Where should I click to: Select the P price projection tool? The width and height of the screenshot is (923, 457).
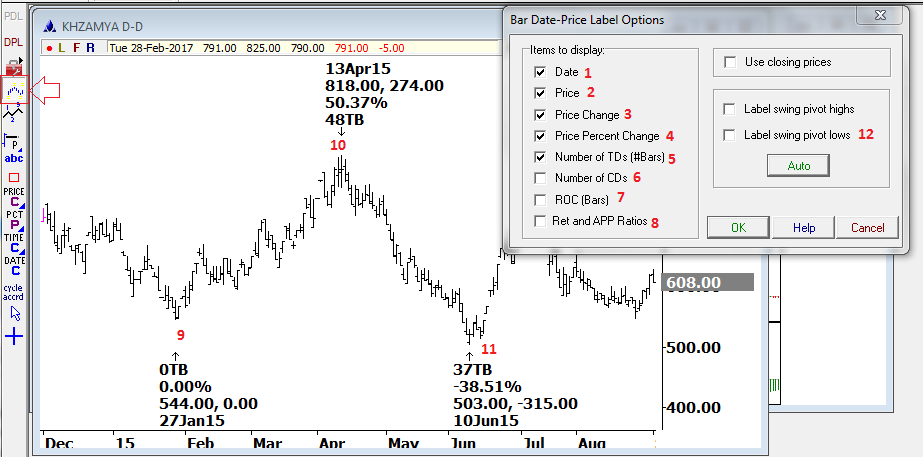(13, 142)
